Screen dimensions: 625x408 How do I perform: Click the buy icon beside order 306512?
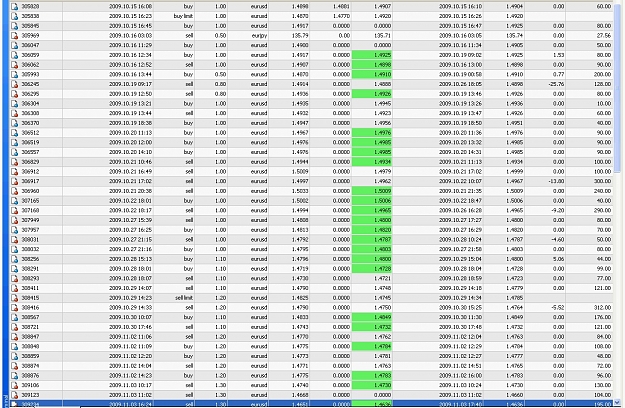click(x=14, y=133)
